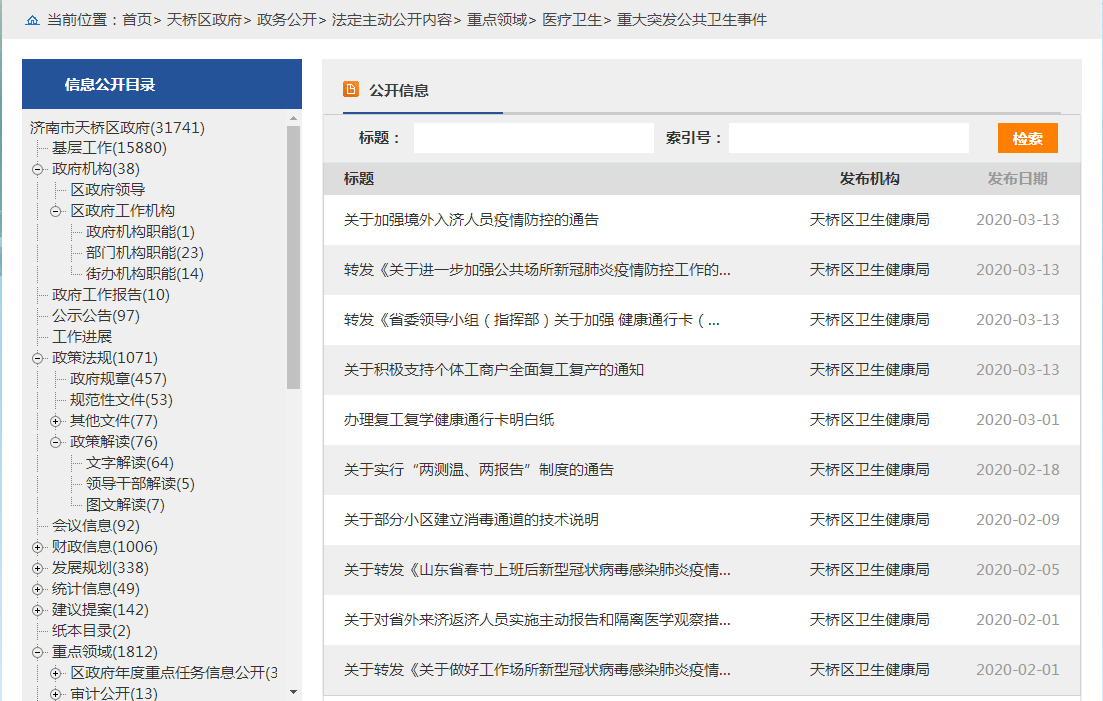
Task: Select 济南市天桥区政府(31741) root node
Action: (x=117, y=127)
